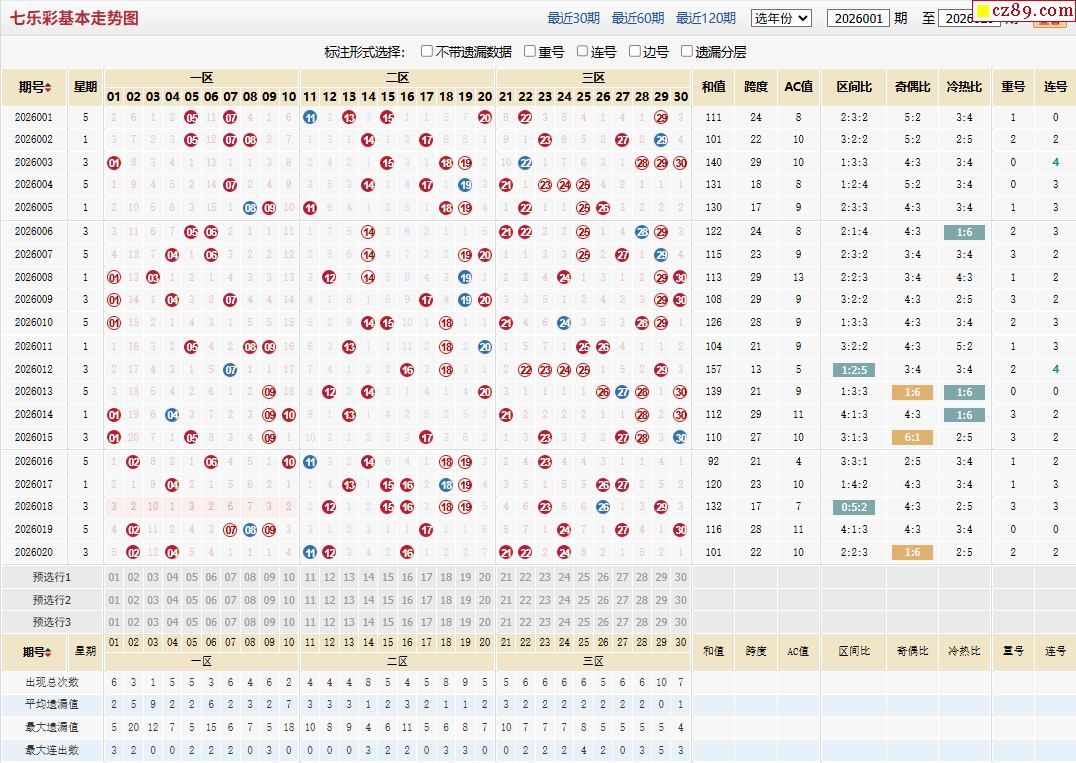1076x763 pixels.
Task: Click the start period field showing 2026001
Action: 858,19
